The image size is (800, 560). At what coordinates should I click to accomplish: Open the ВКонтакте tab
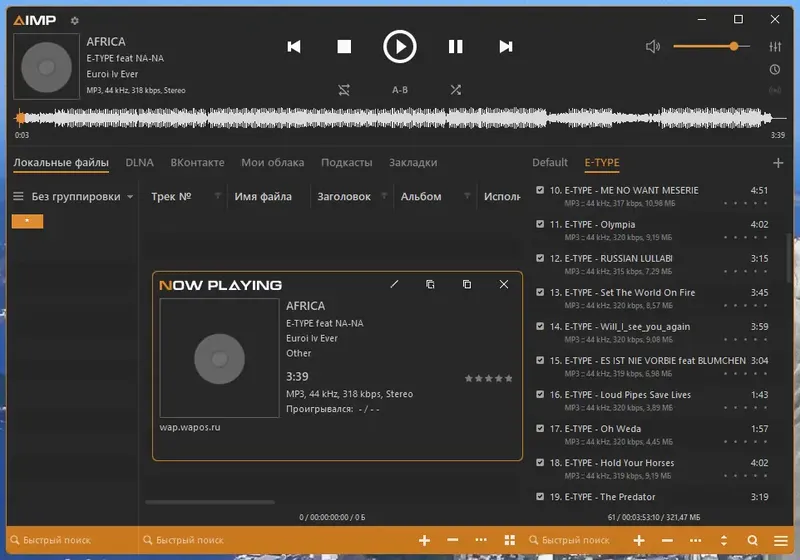pos(197,163)
